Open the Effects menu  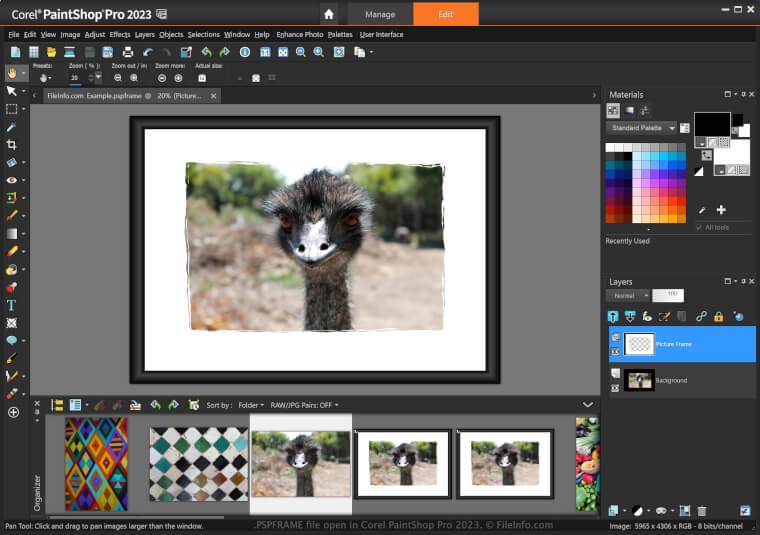point(120,34)
